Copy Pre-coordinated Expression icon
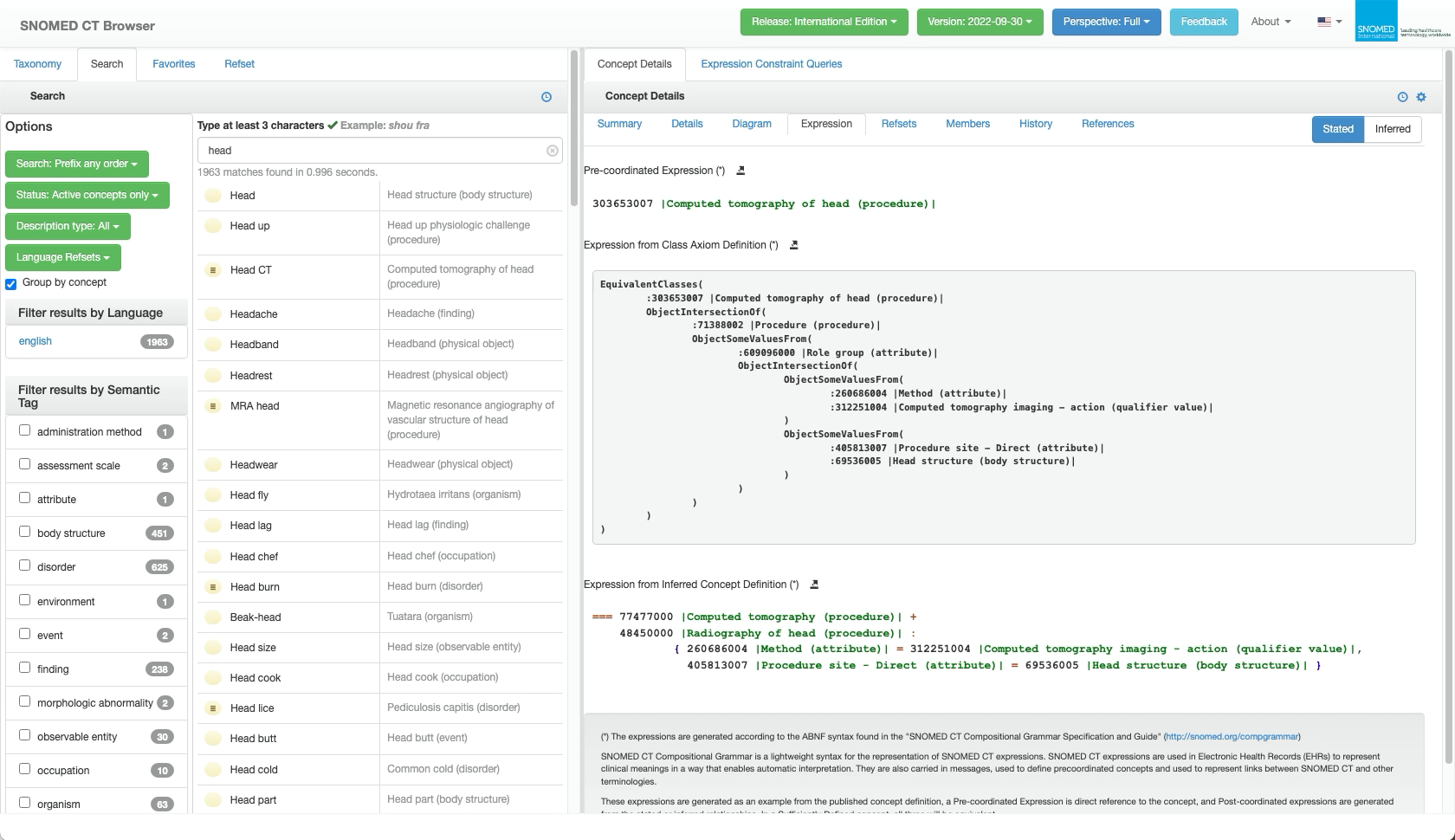 point(740,171)
